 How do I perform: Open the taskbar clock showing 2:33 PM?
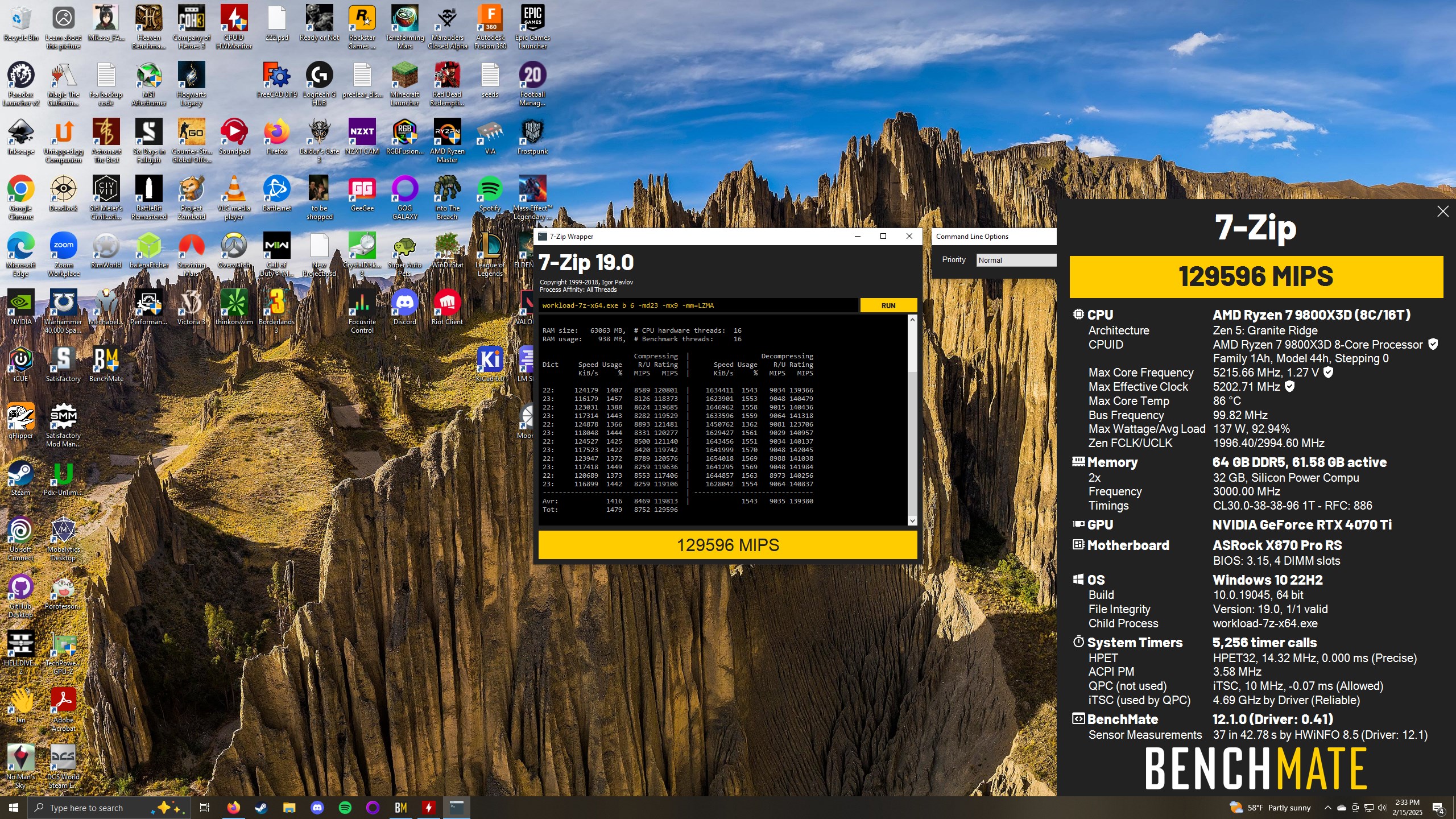(1407, 808)
